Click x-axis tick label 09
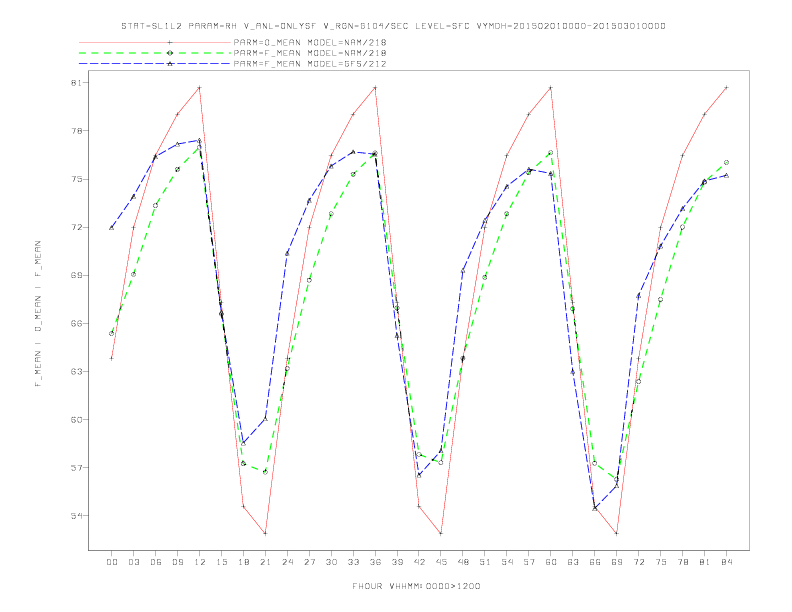The image size is (792, 612). [x=177, y=562]
